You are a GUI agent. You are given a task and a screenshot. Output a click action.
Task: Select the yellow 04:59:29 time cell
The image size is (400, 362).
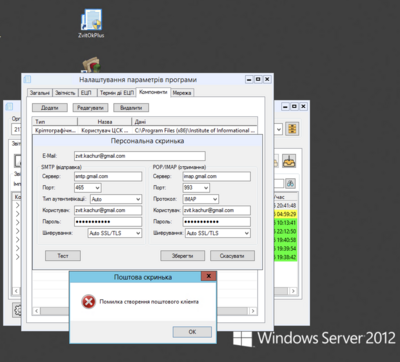pos(285,214)
